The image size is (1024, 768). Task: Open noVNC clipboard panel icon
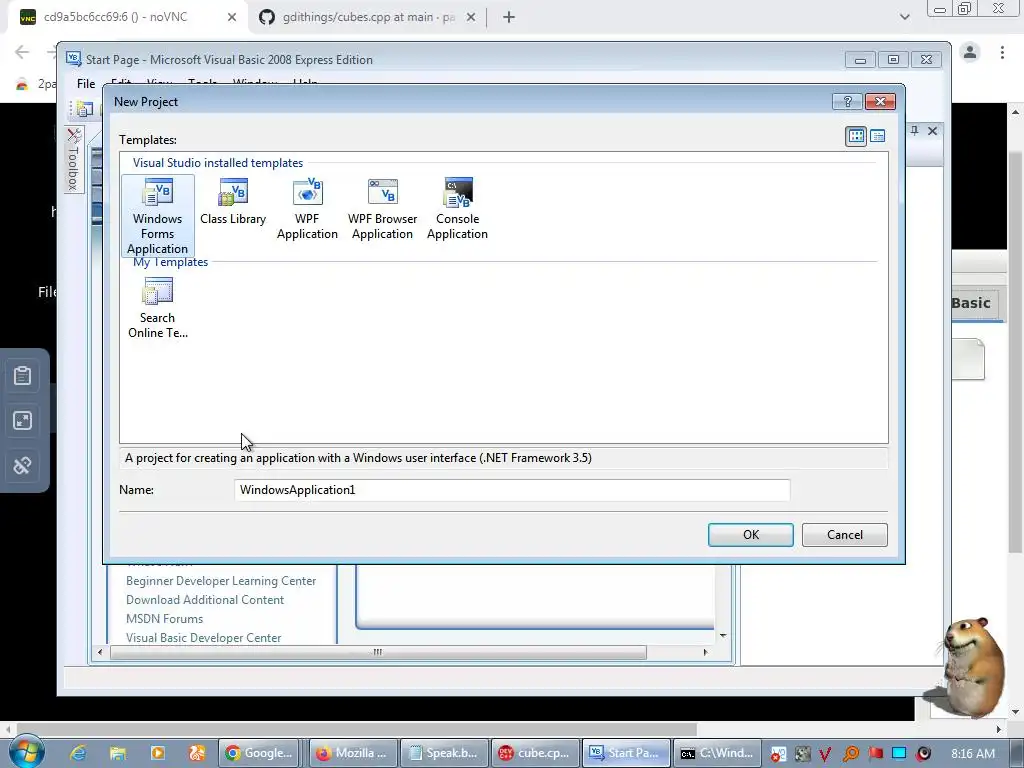click(22, 376)
